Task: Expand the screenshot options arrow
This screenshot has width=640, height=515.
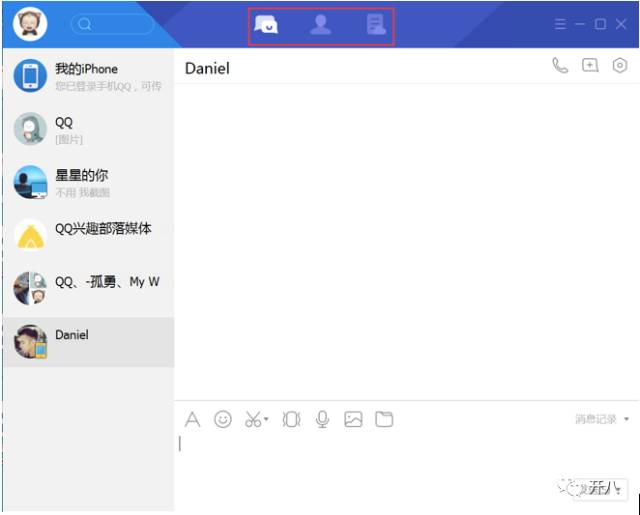Action: click(267, 421)
